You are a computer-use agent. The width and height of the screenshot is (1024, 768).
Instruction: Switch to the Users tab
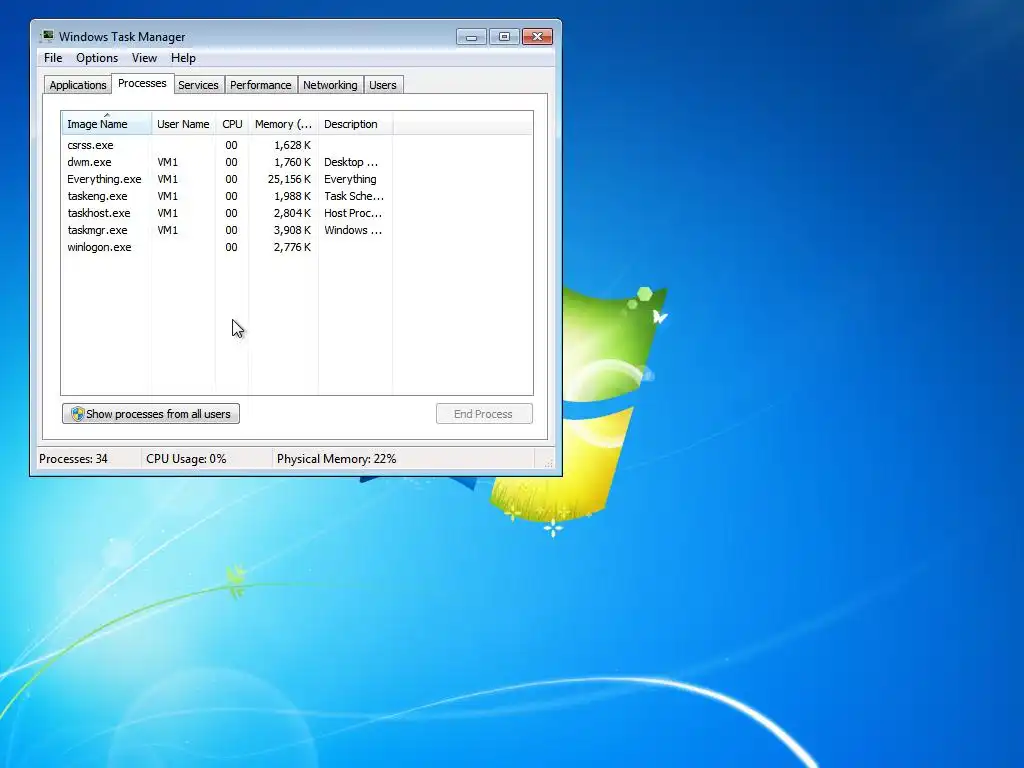(x=383, y=85)
